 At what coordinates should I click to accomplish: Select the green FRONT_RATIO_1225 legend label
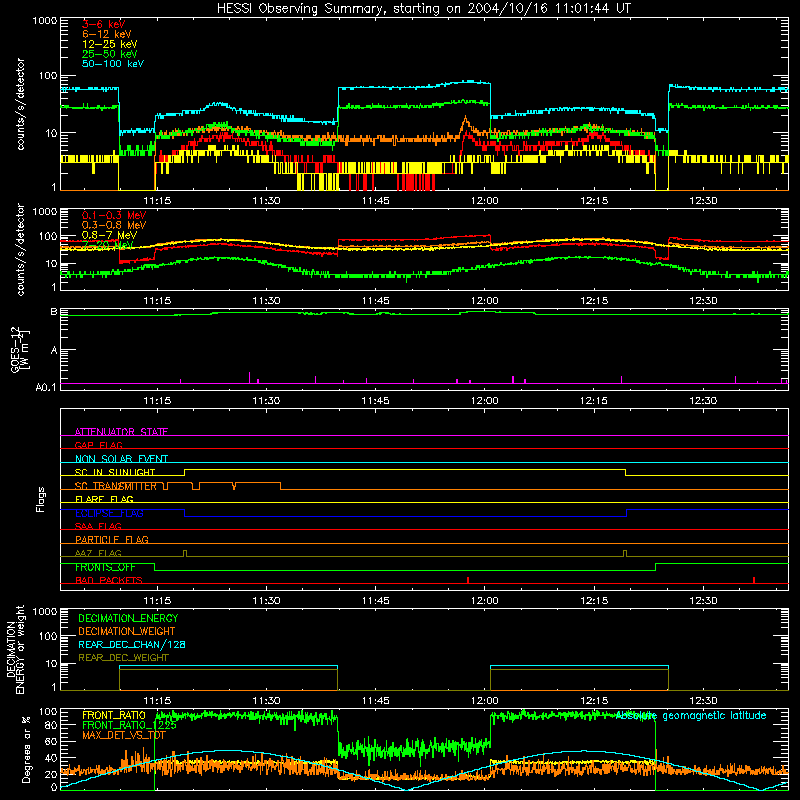[129, 725]
